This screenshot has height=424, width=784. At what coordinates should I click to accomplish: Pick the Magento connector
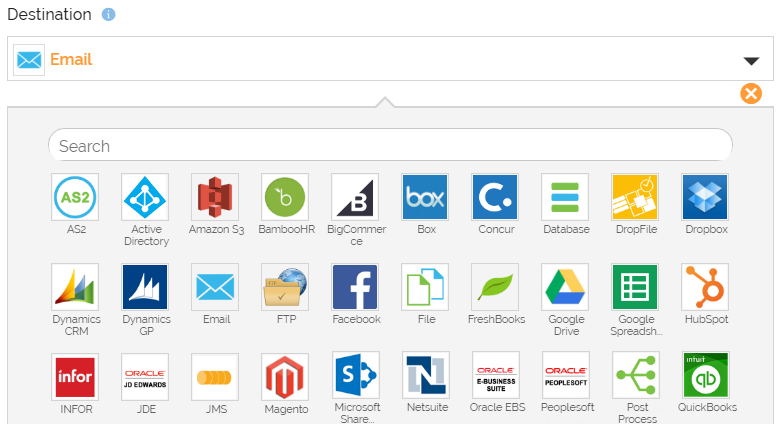(285, 376)
